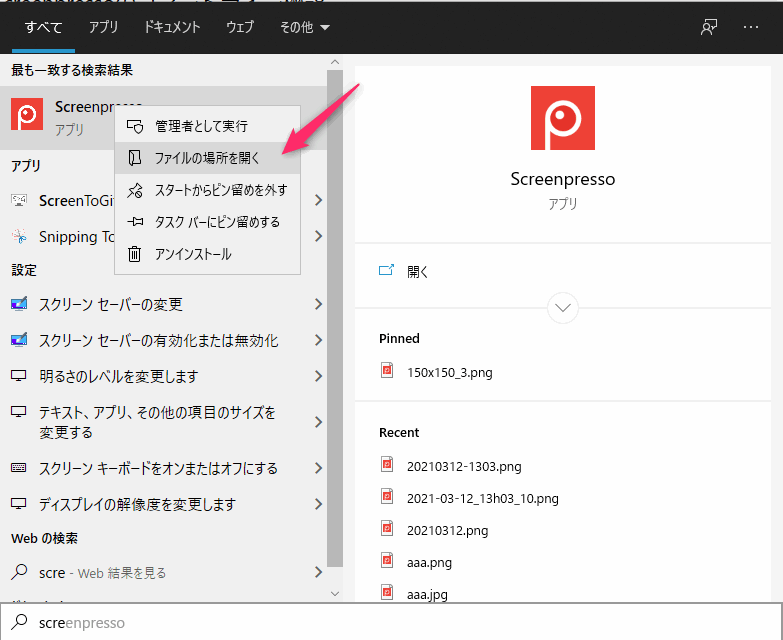Open pinned file 150x150_3.png
This screenshot has width=783, height=640.
(449, 372)
